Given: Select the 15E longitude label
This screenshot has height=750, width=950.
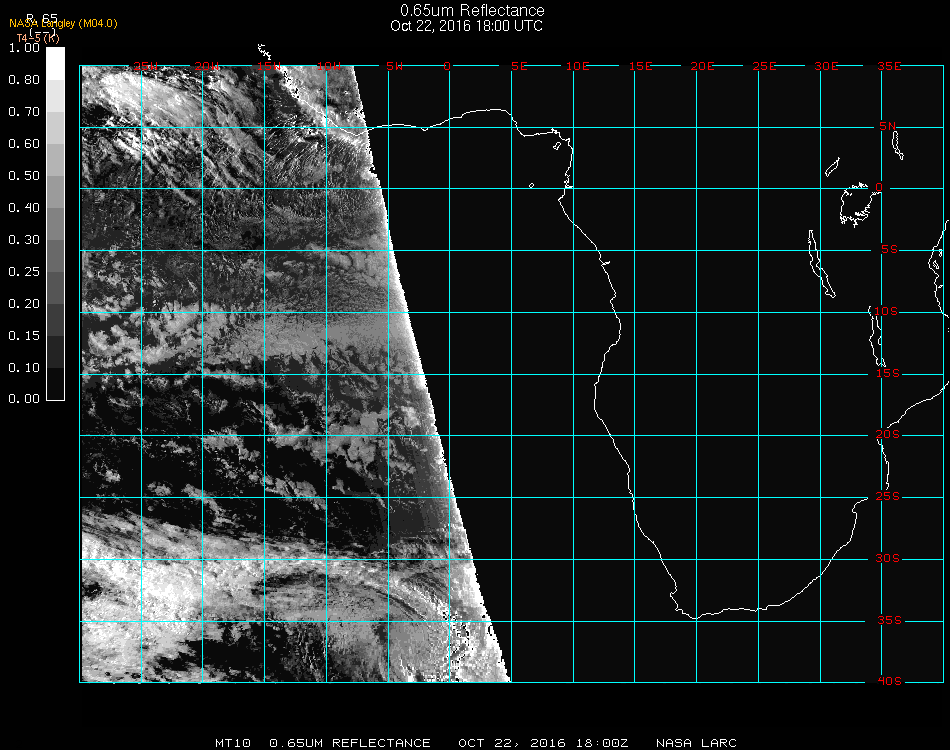Looking at the screenshot, I should 640,67.
